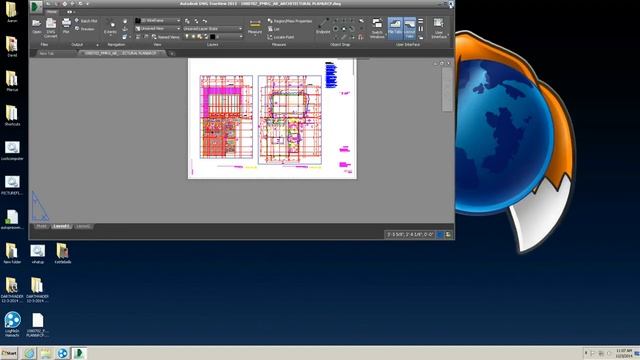The height and width of the screenshot is (360, 640).
Task: Click the Orbit navigation icon
Action: [125, 29]
